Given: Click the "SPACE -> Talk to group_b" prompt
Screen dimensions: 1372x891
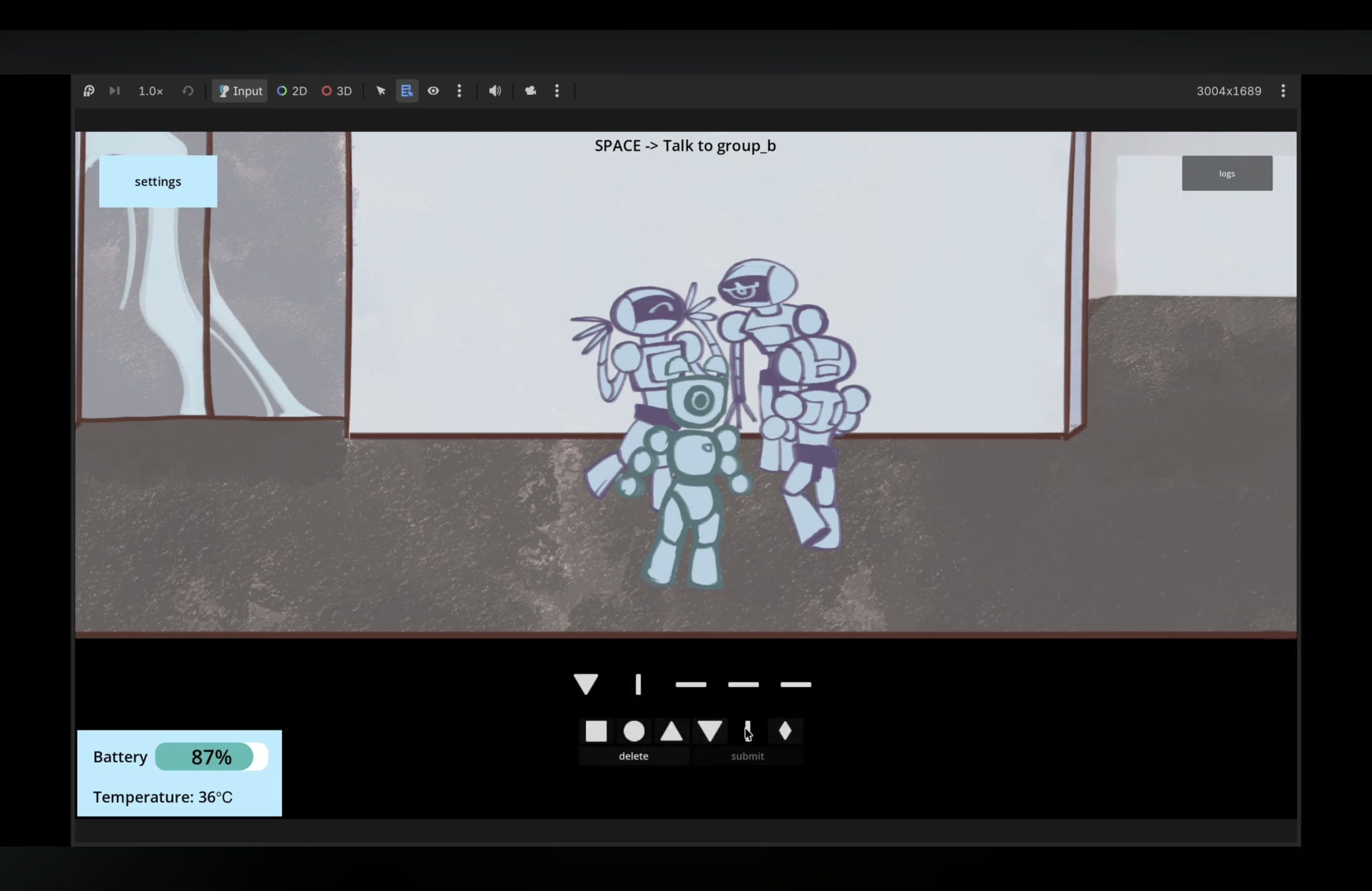Looking at the screenshot, I should (686, 146).
